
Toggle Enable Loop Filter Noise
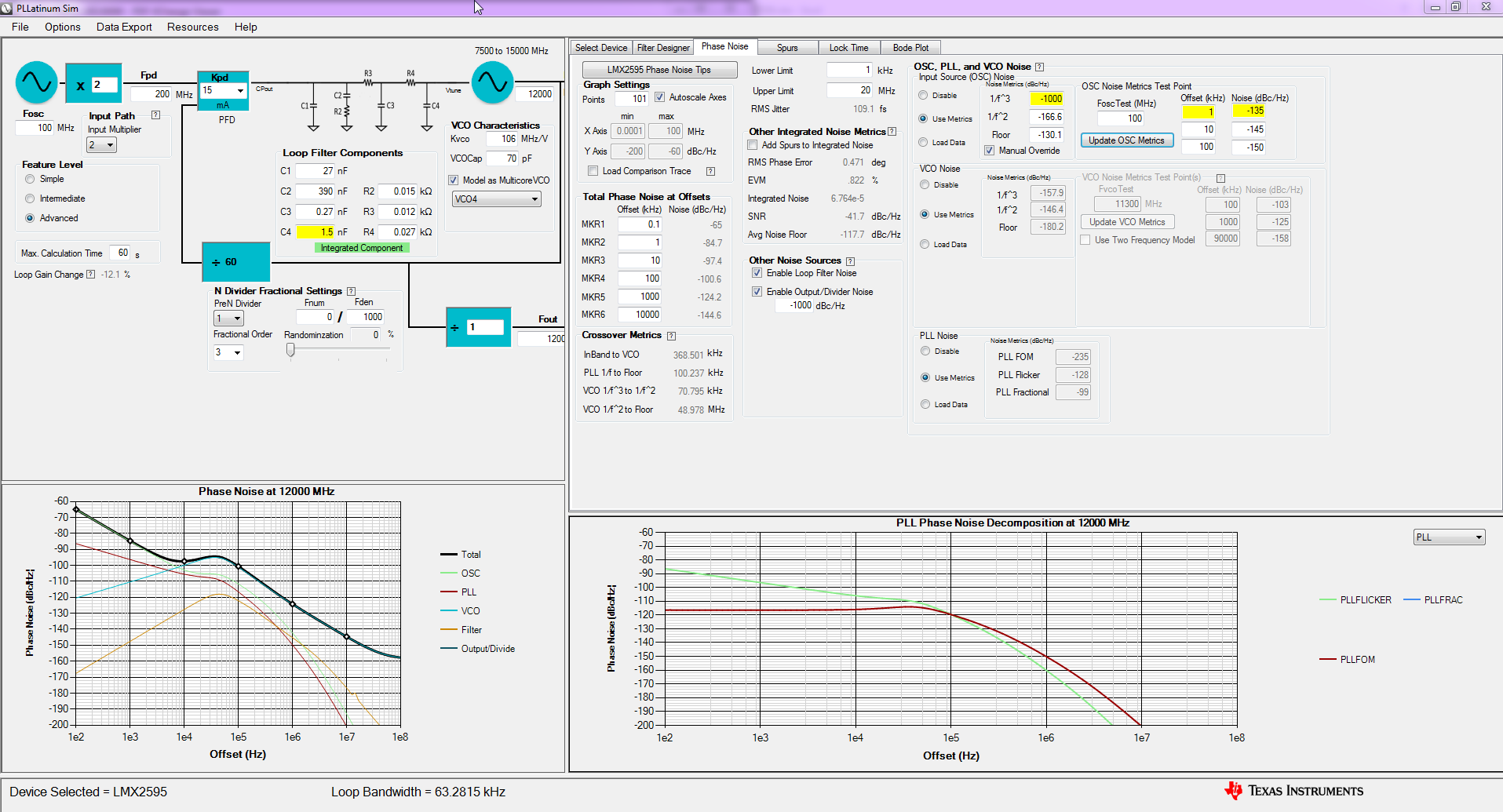point(757,273)
